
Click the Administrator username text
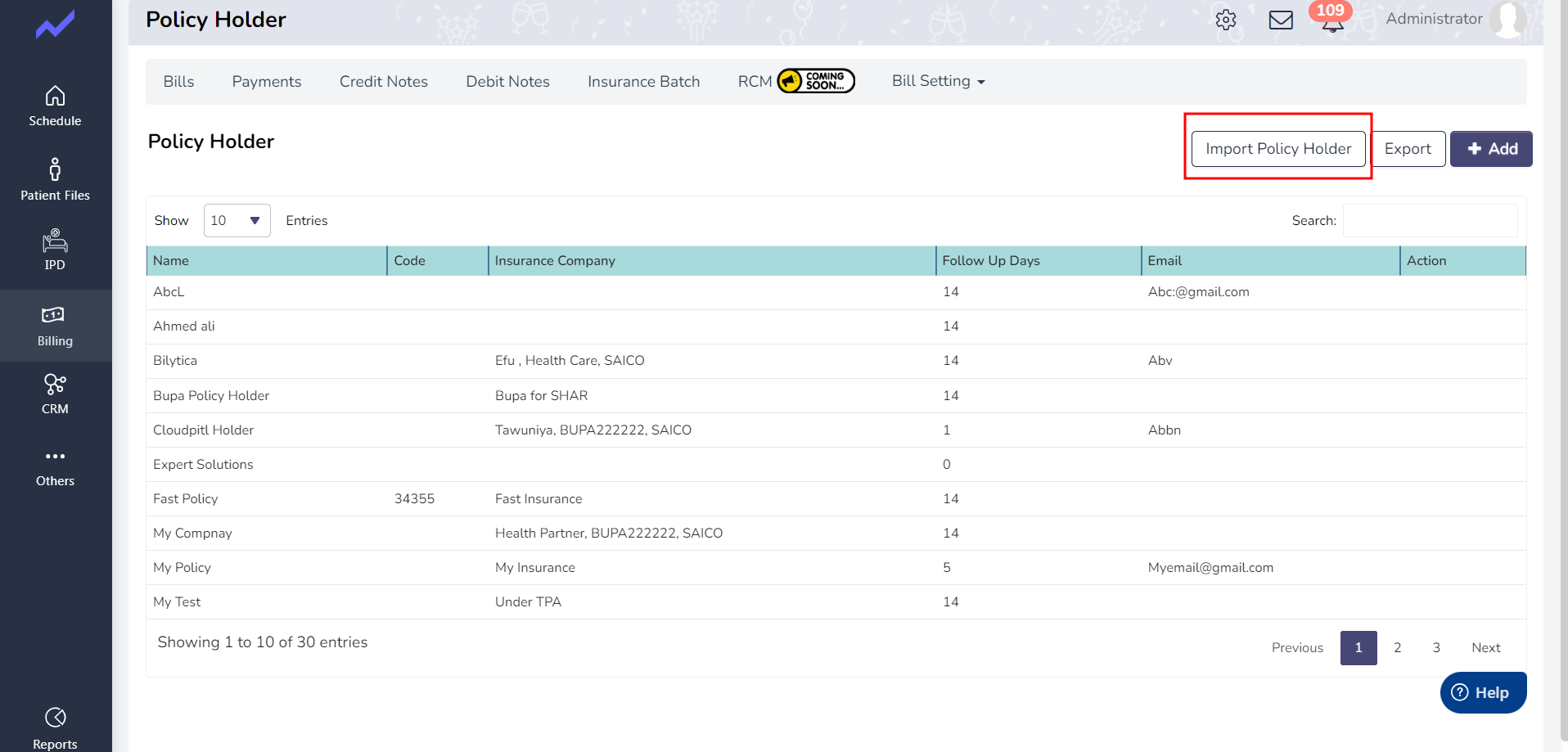[1434, 19]
